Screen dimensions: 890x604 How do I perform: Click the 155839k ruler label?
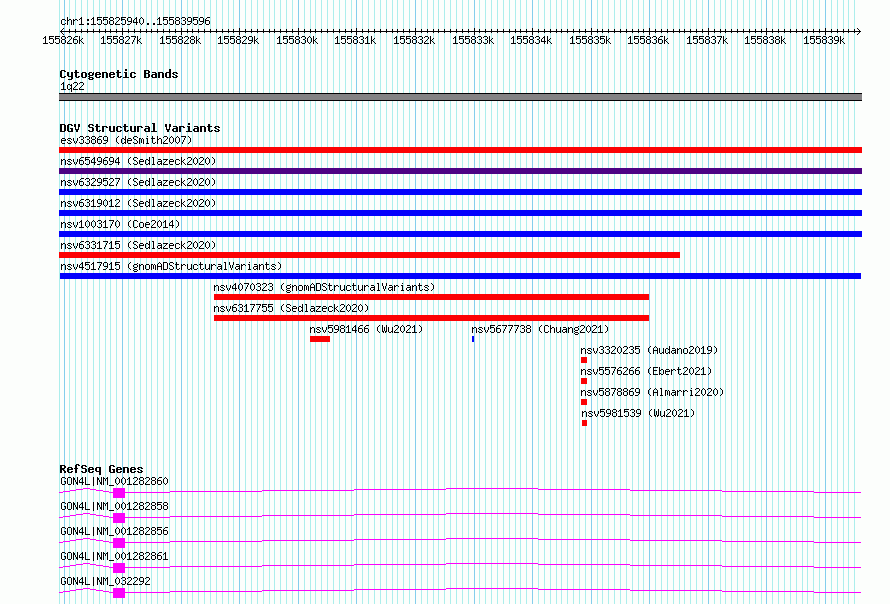[824, 40]
